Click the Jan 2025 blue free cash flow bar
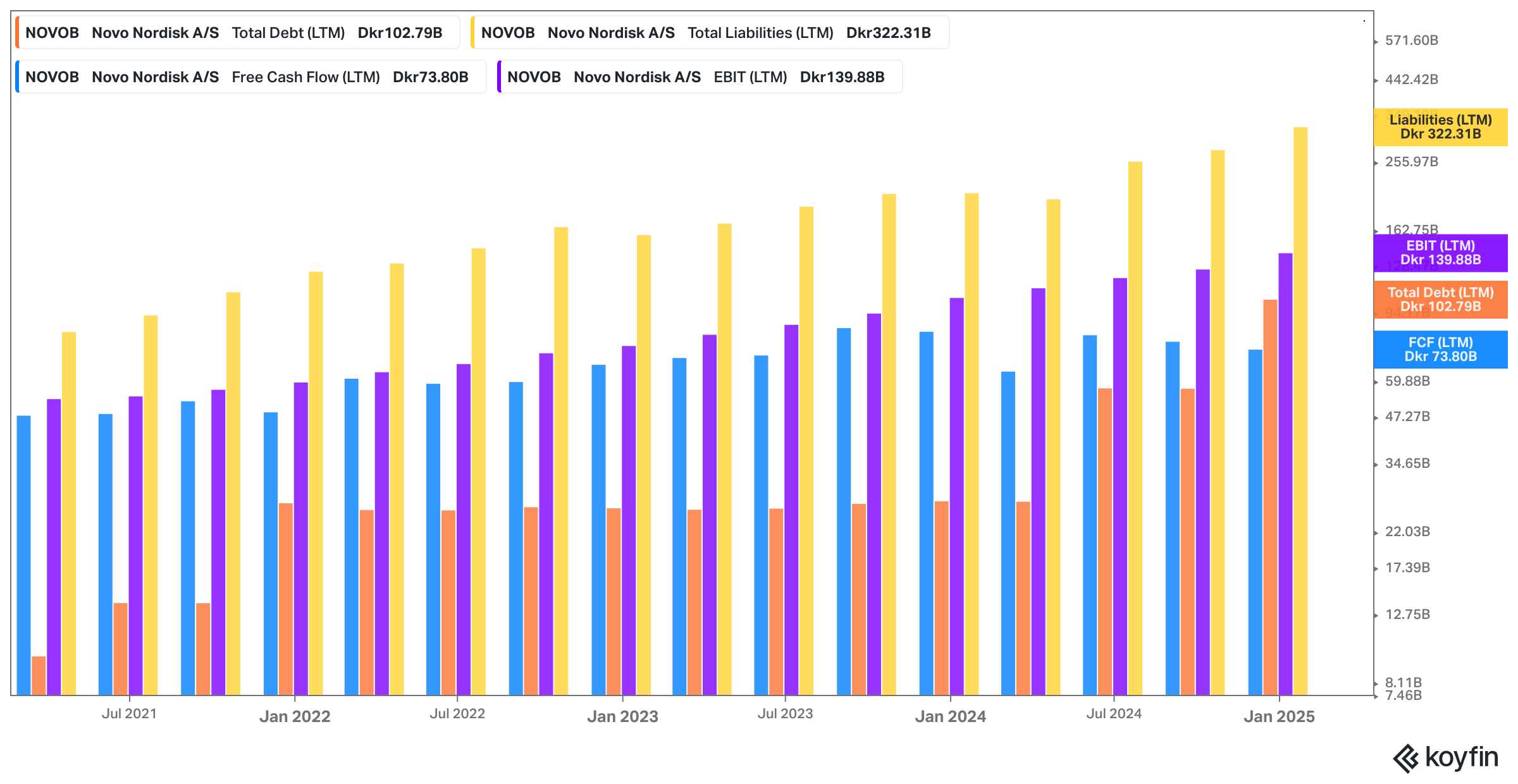 point(1255,522)
